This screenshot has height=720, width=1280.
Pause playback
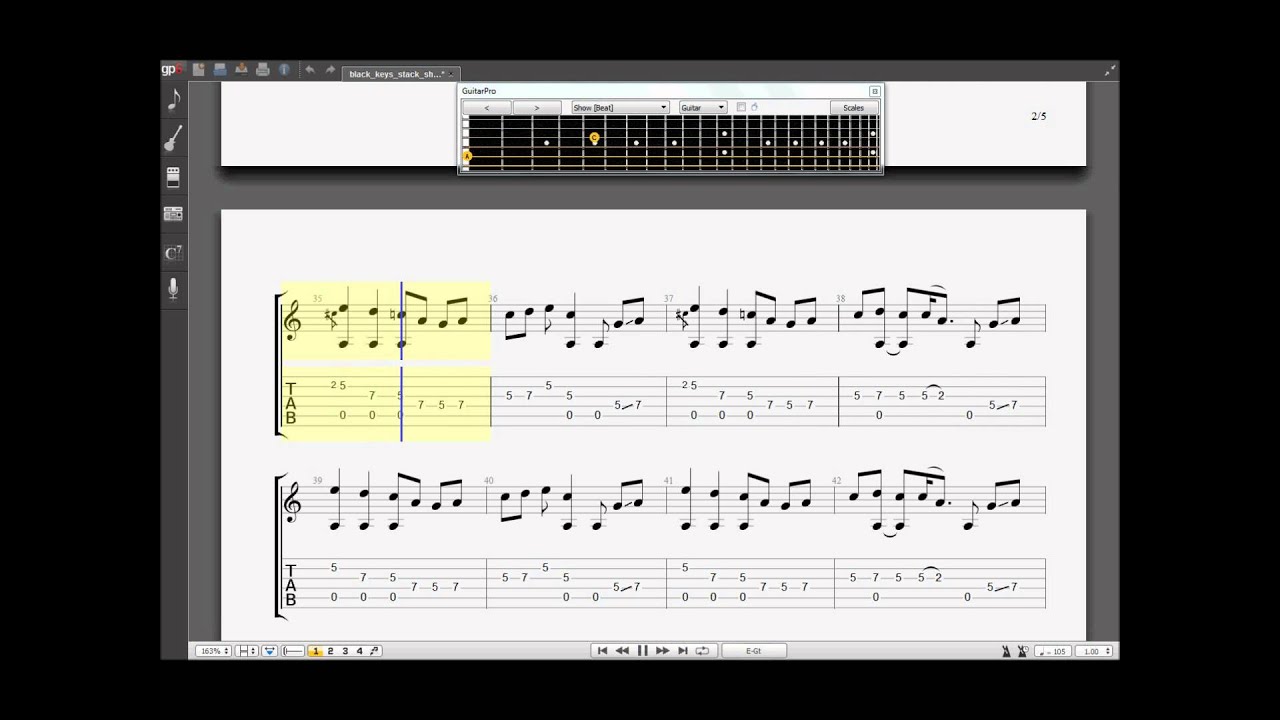[643, 651]
